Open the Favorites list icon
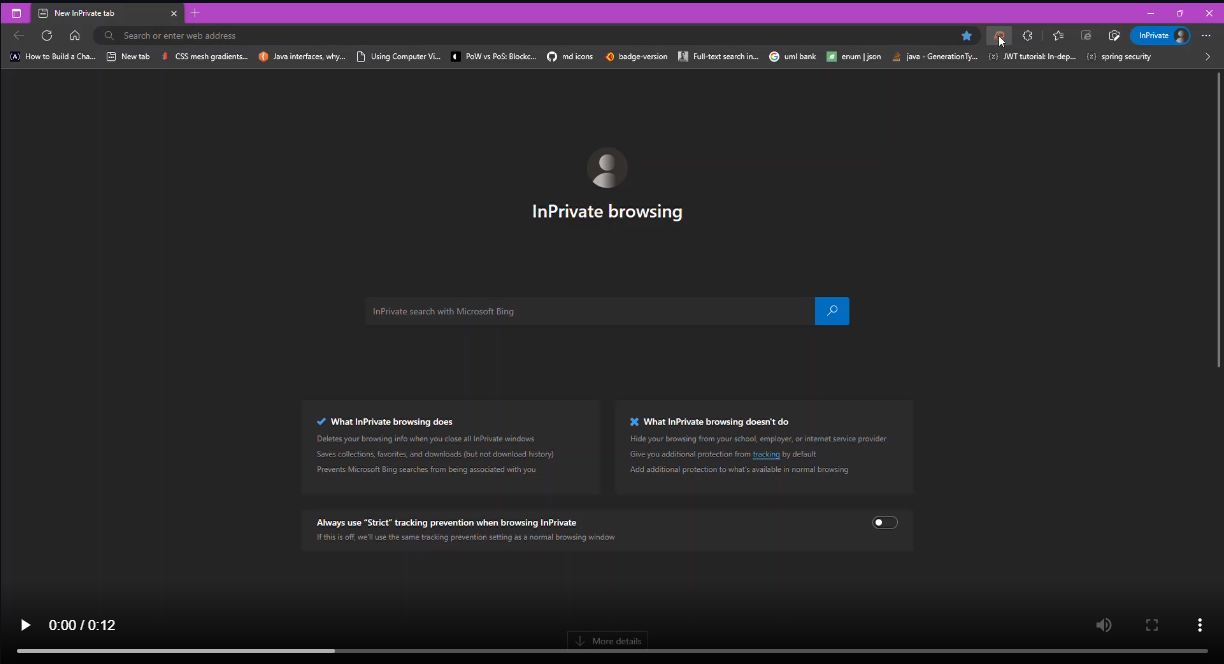Image resolution: width=1224 pixels, height=664 pixels. coord(1058,35)
